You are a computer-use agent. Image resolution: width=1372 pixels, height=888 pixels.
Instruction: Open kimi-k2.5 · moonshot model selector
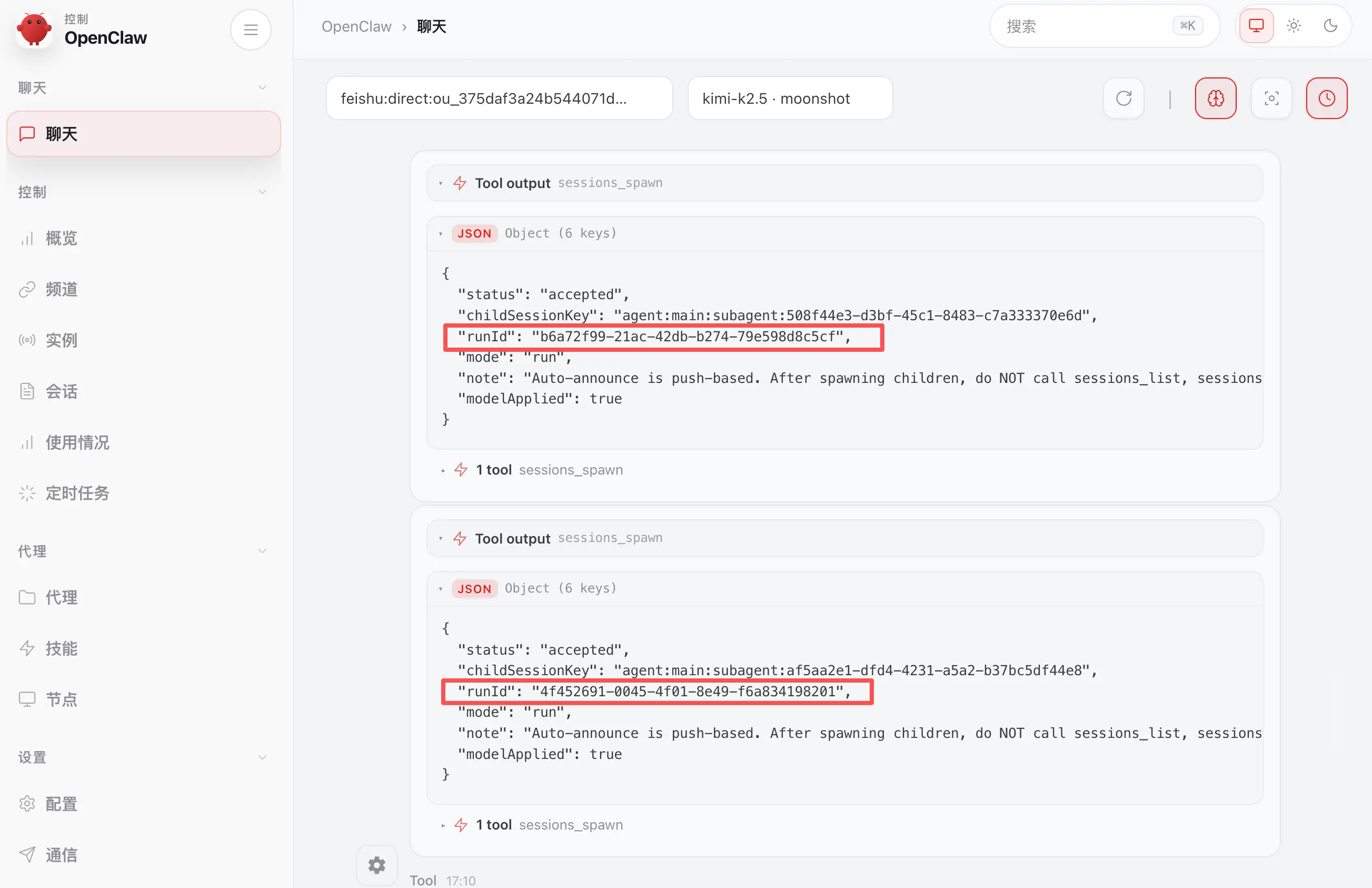tap(789, 98)
